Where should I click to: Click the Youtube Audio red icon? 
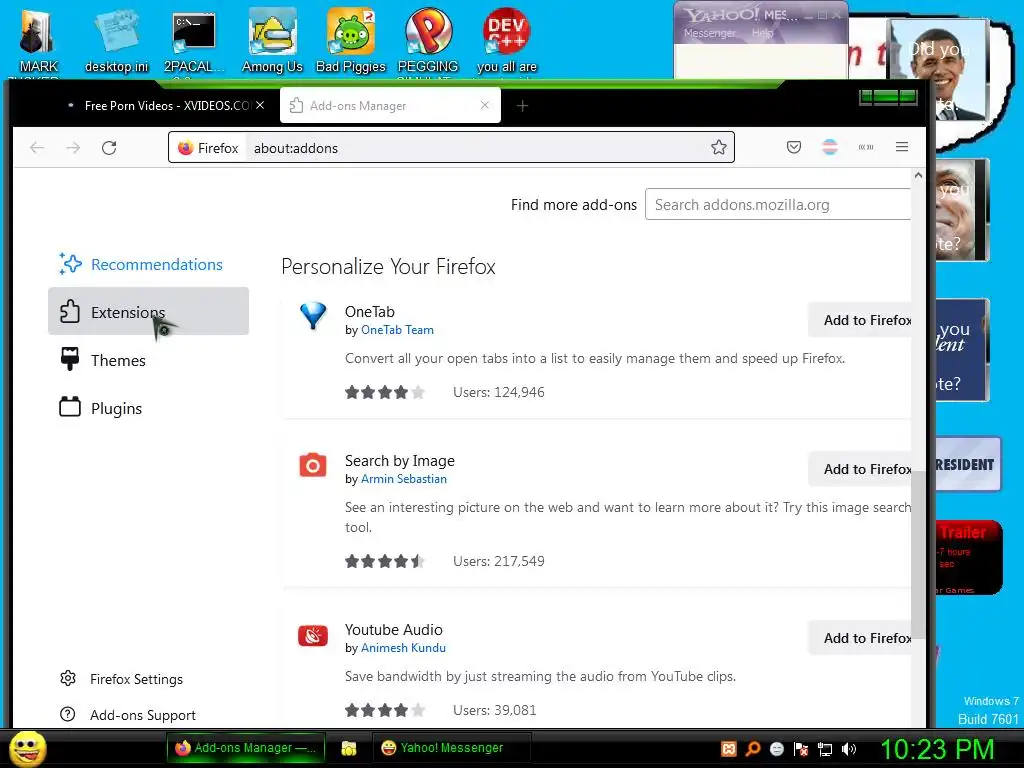(x=313, y=635)
